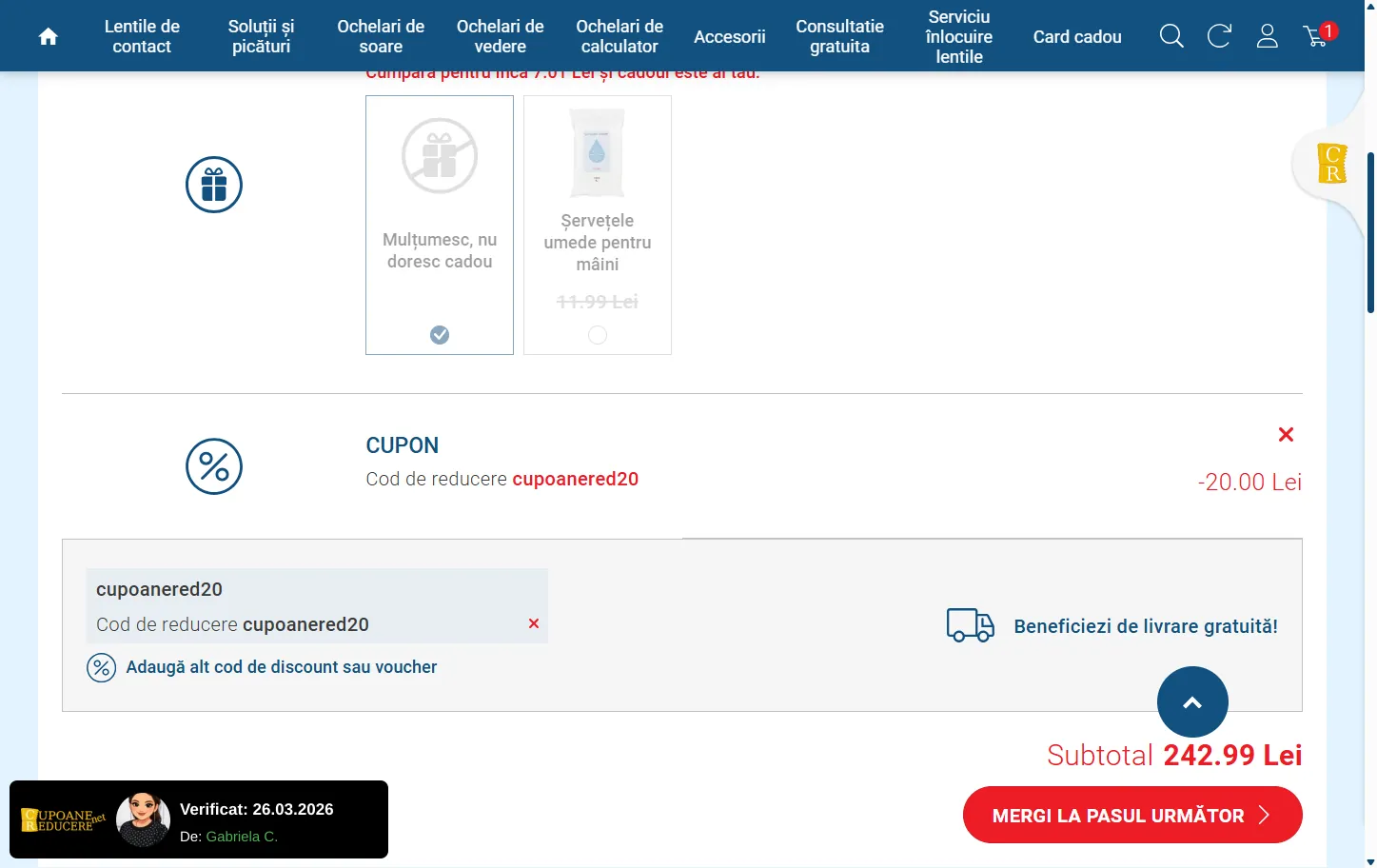Click the reorder refresh arrow icon

point(1219,37)
